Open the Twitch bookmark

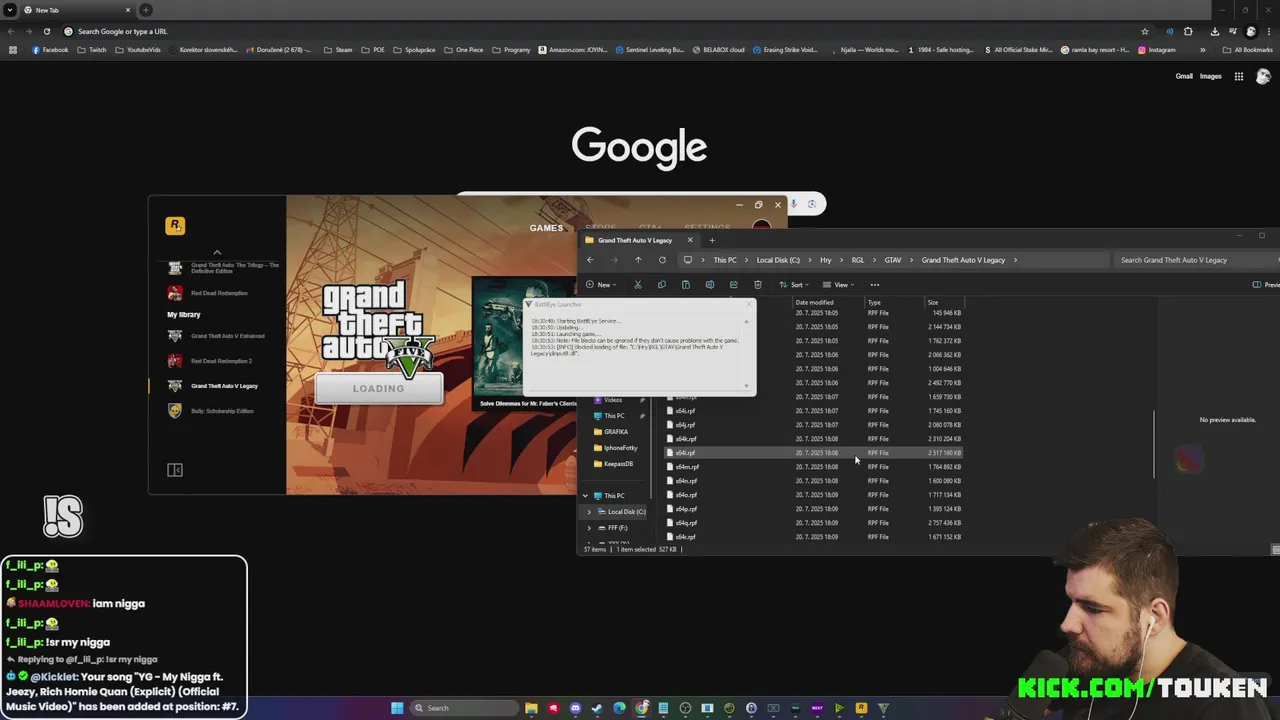click(92, 50)
